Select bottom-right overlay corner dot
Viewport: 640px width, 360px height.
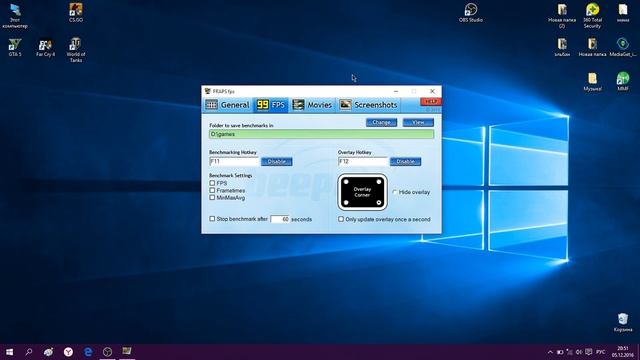coord(379,202)
